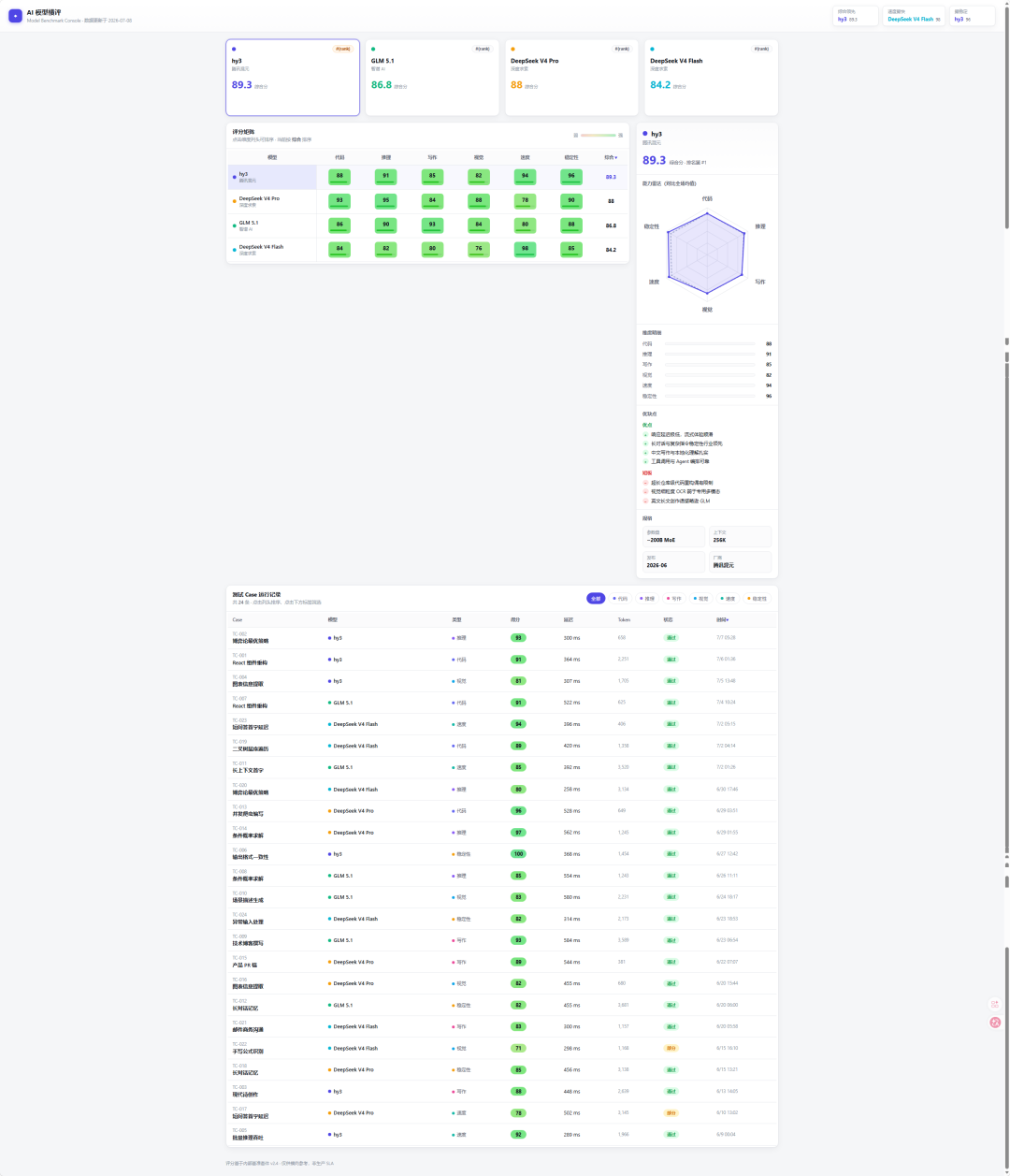Open case TC-007 React 组件重构 row
The height and width of the screenshot is (1176, 1010).
coord(502,703)
